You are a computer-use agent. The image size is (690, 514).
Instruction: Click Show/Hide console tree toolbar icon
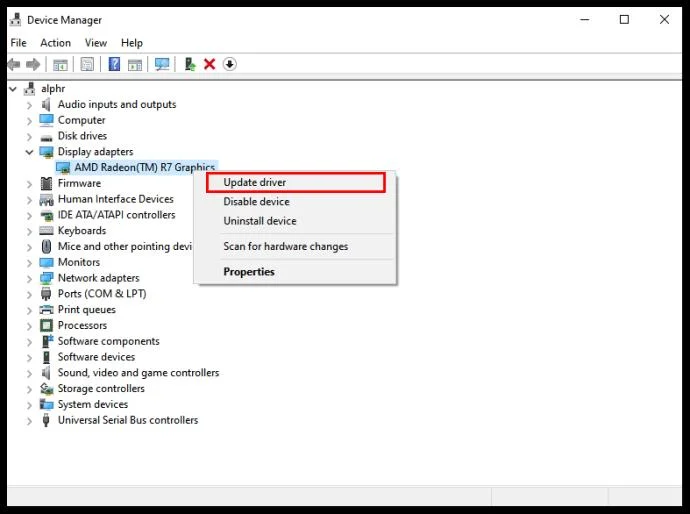[60, 65]
